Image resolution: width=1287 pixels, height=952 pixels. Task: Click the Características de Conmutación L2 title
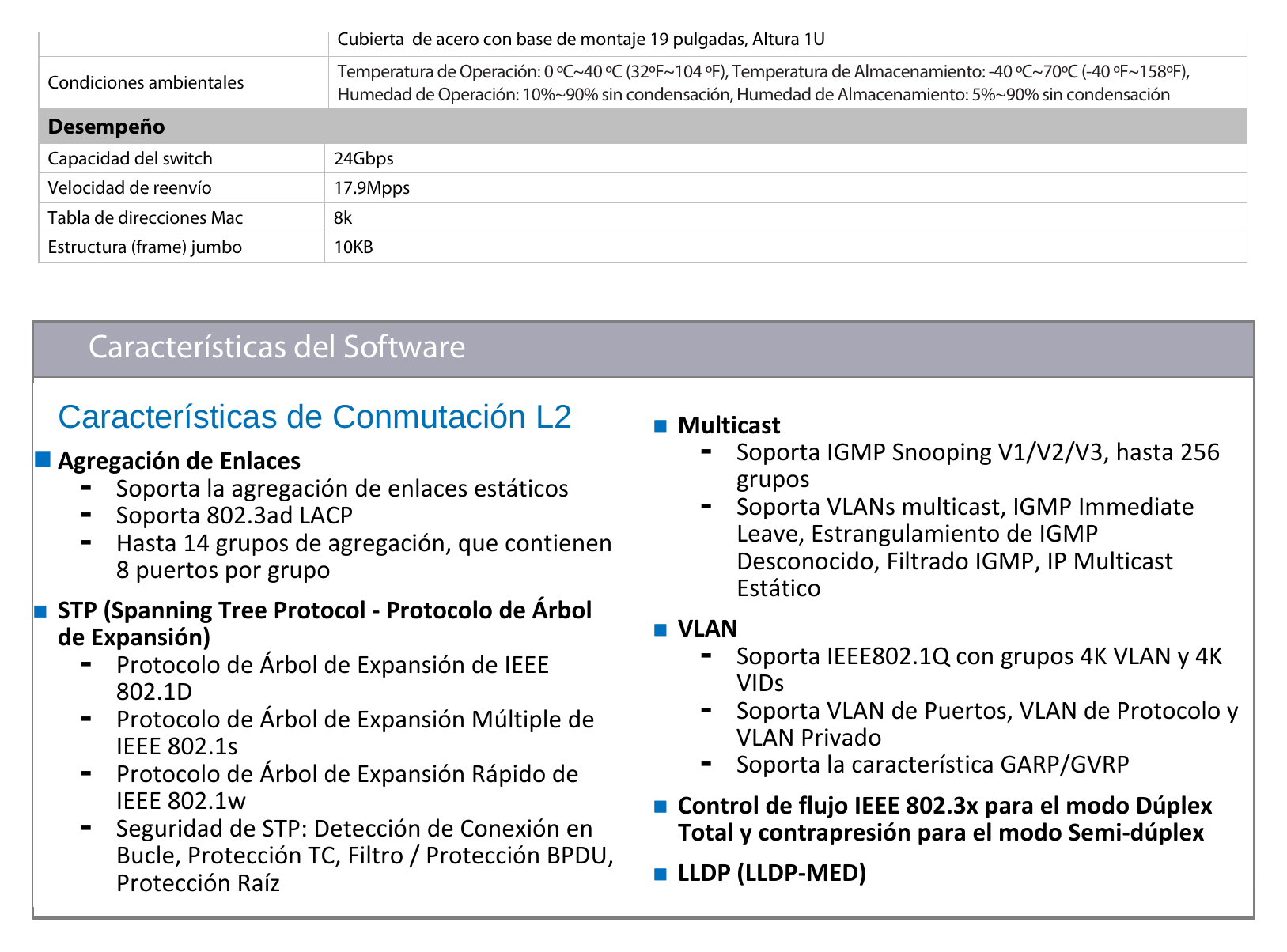(315, 417)
